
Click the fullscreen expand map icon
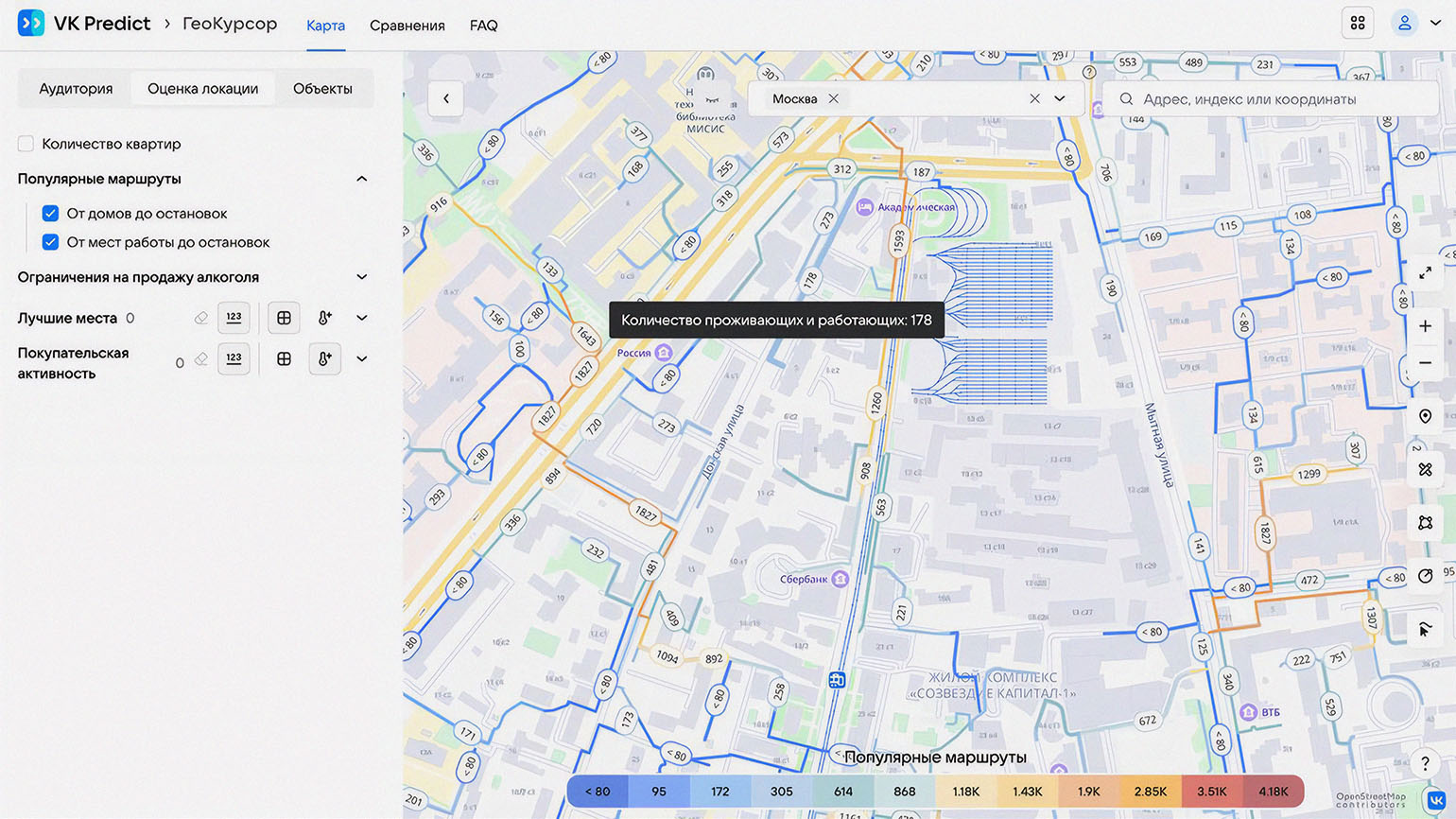pyautogui.click(x=1425, y=272)
